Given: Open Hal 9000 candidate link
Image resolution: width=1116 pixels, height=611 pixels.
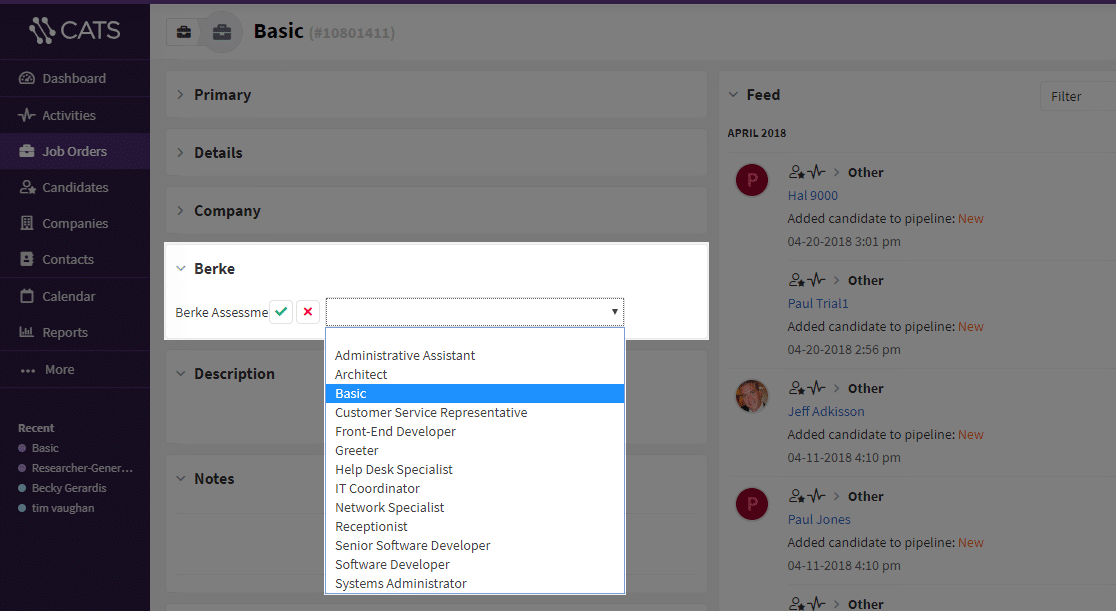Looking at the screenshot, I should (812, 195).
